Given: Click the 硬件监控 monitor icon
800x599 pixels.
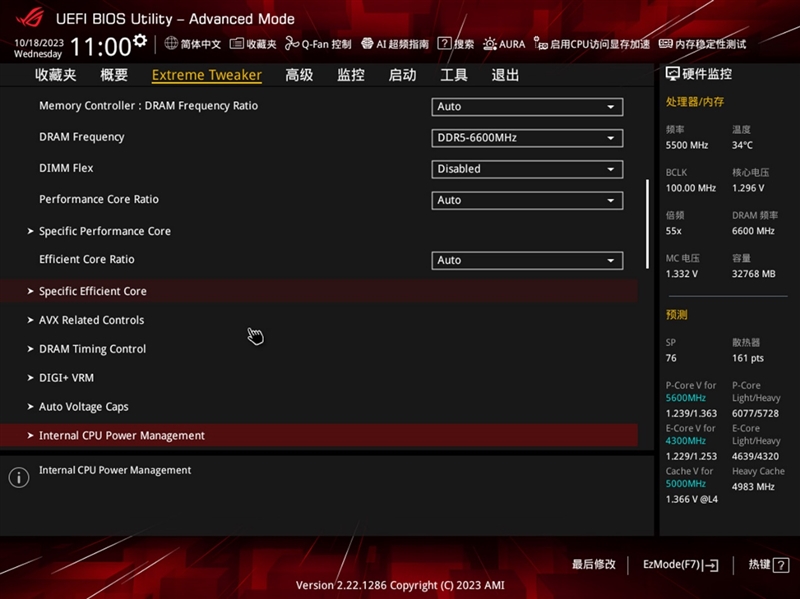Looking at the screenshot, I should pos(672,74).
